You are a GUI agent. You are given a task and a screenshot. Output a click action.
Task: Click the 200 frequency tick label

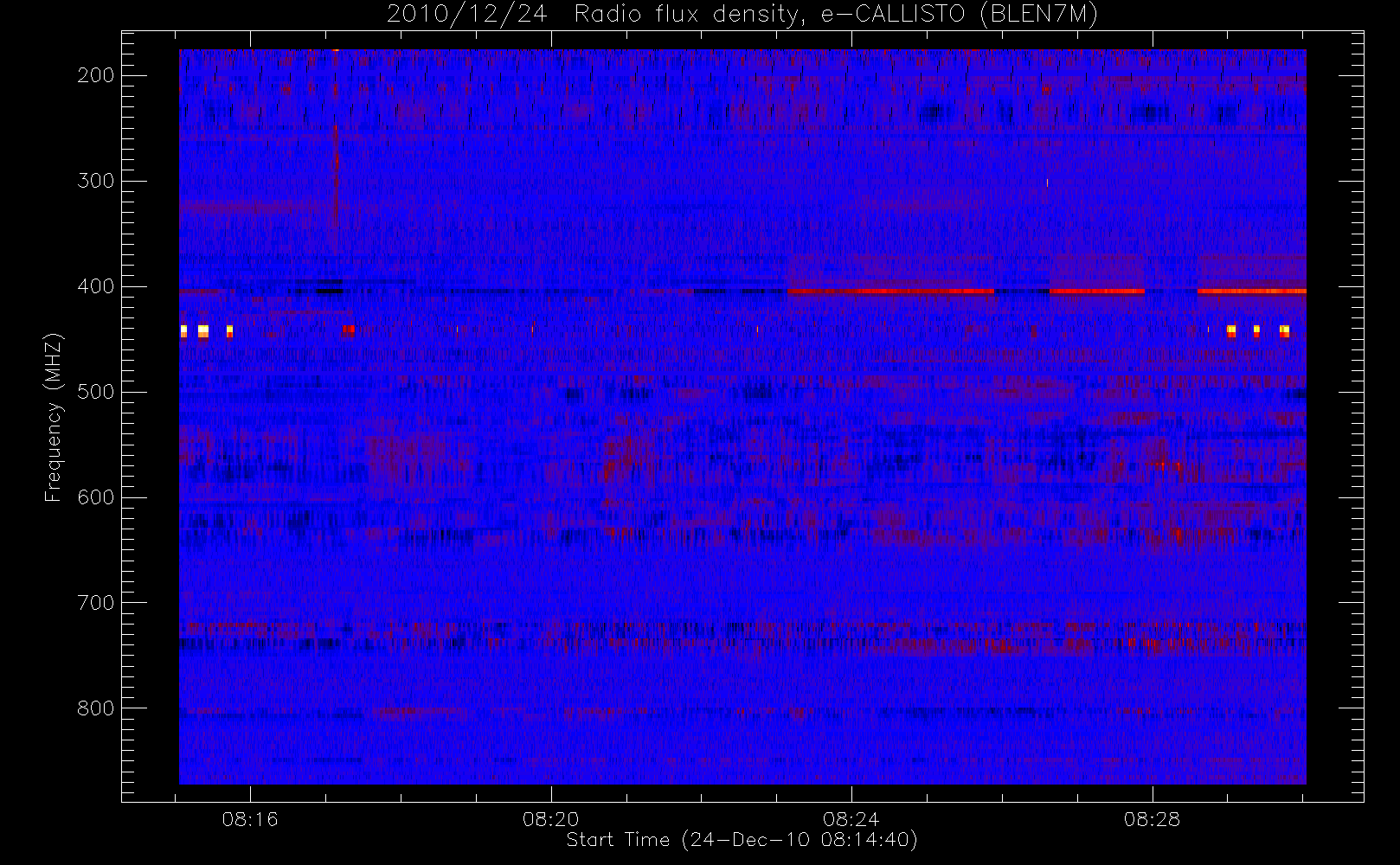[95, 75]
